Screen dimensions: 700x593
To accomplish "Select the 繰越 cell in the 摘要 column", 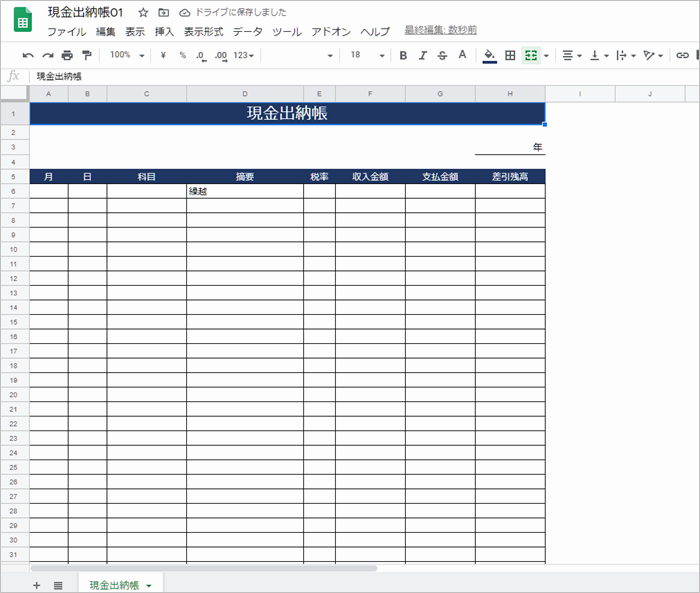I will (x=244, y=191).
